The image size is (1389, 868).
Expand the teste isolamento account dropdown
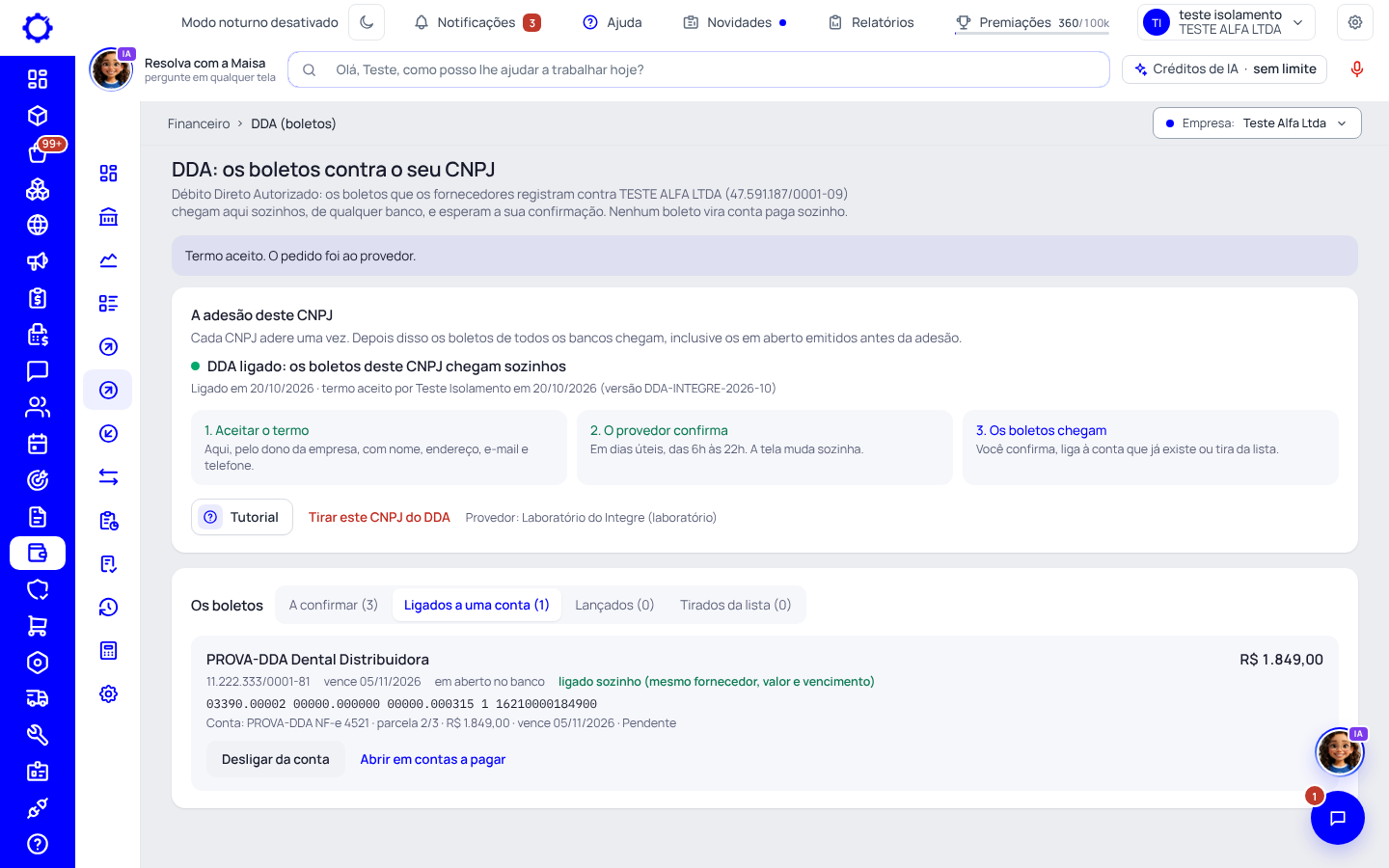(1226, 22)
